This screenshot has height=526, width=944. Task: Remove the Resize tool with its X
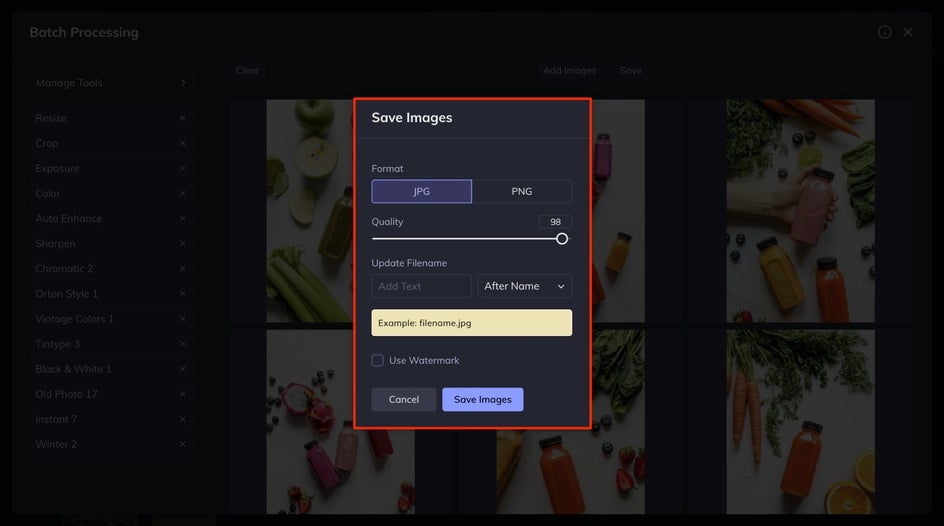point(182,119)
